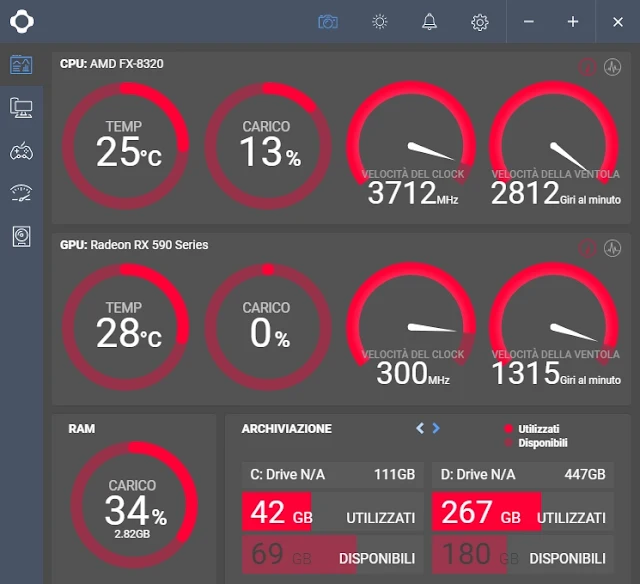Open the dashboard sidebar tab

click(x=21, y=64)
